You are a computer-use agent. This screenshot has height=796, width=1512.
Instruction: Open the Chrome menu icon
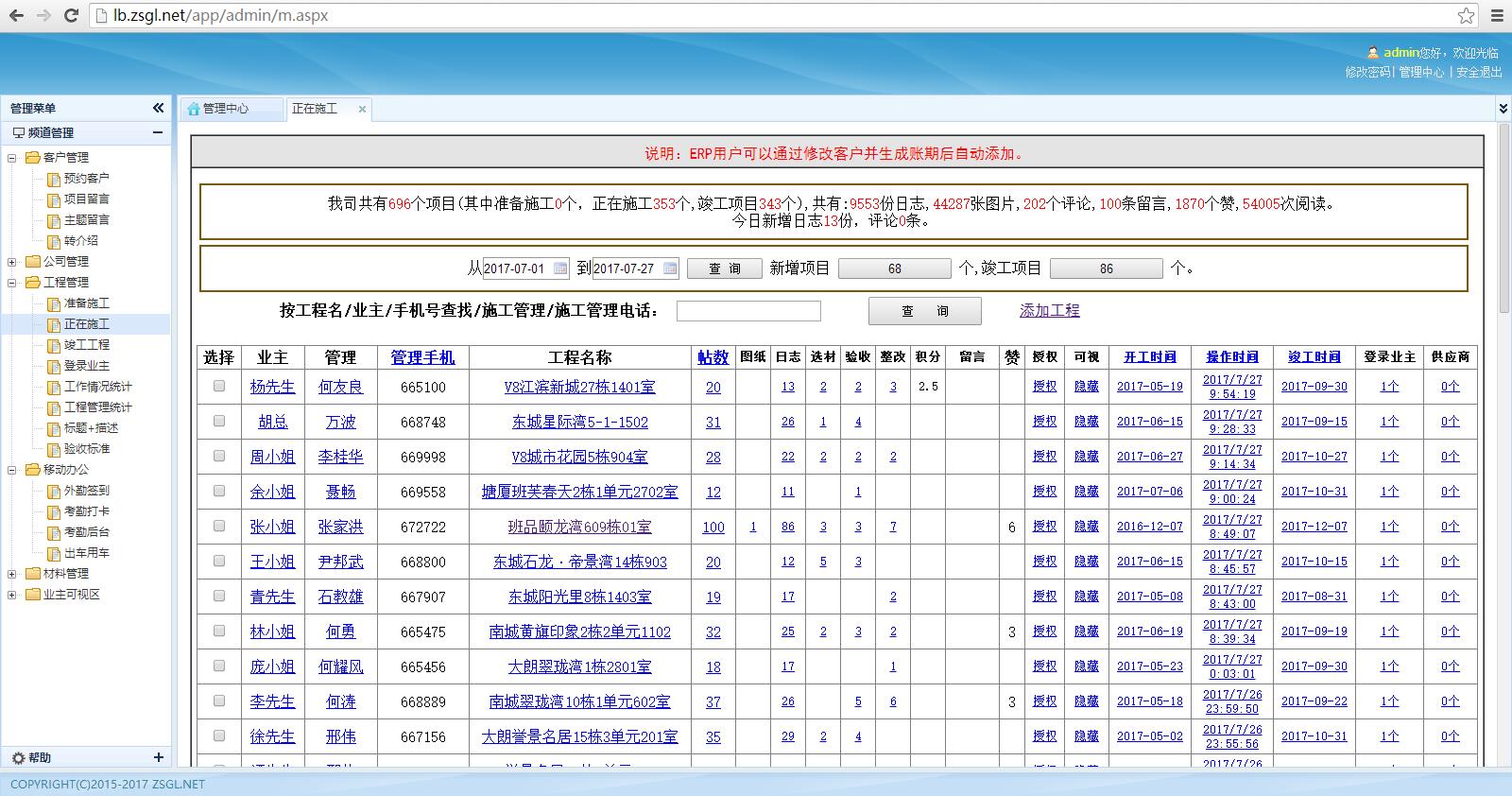(1497, 16)
